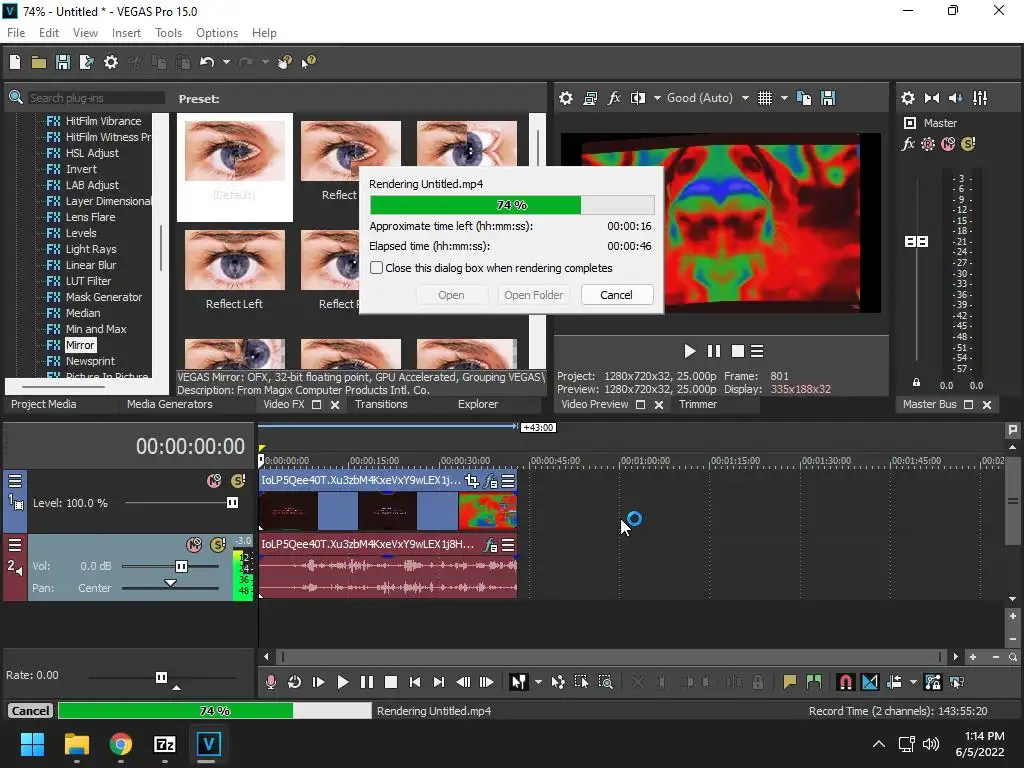Select the Reflect Left preset thumbnail
This screenshot has width=1024, height=768.
click(234, 260)
